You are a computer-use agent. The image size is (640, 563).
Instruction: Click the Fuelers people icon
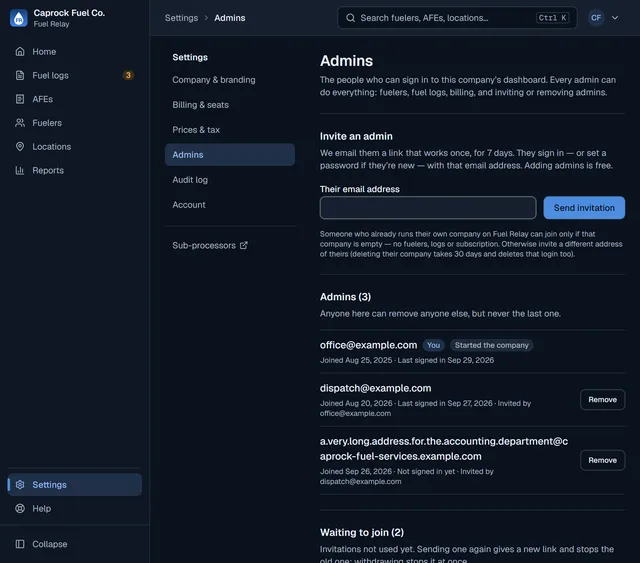20,122
